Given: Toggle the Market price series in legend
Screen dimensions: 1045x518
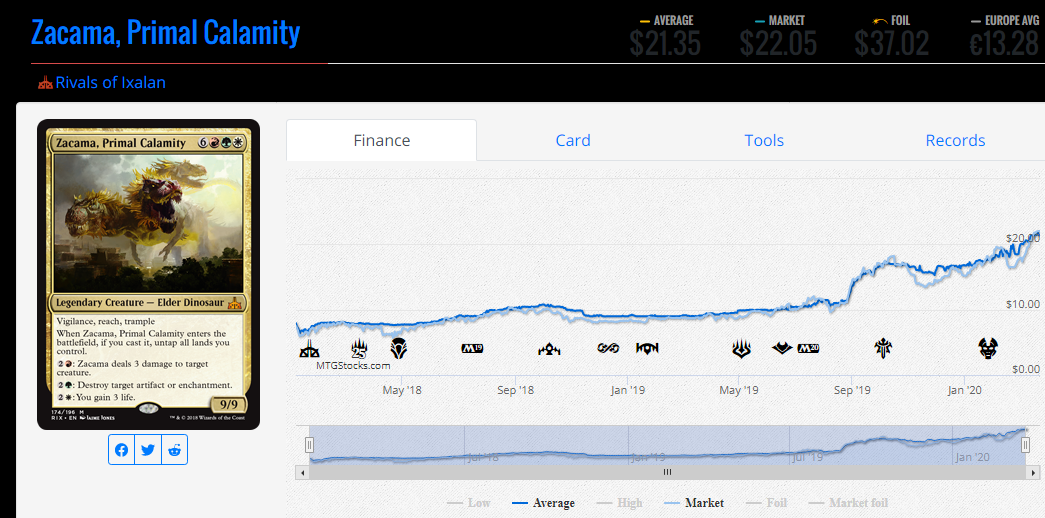Looking at the screenshot, I should coord(694,503).
